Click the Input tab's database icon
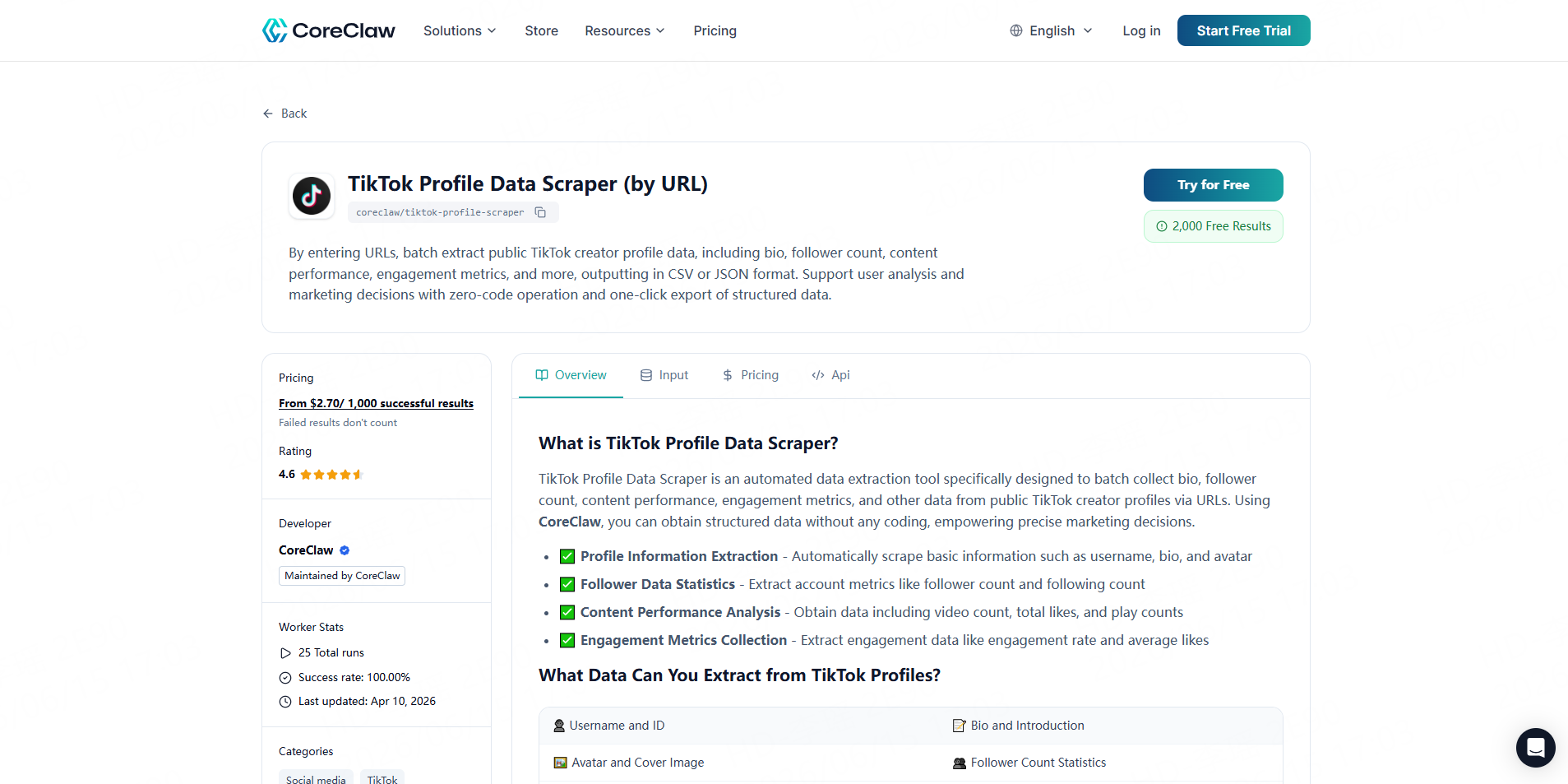 pyautogui.click(x=646, y=375)
